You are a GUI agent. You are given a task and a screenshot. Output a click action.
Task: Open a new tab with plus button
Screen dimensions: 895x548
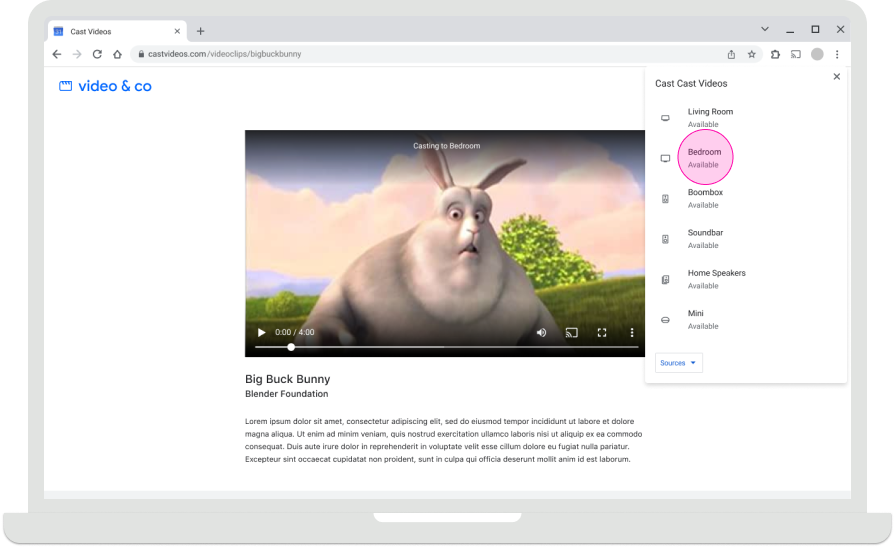pos(200,31)
